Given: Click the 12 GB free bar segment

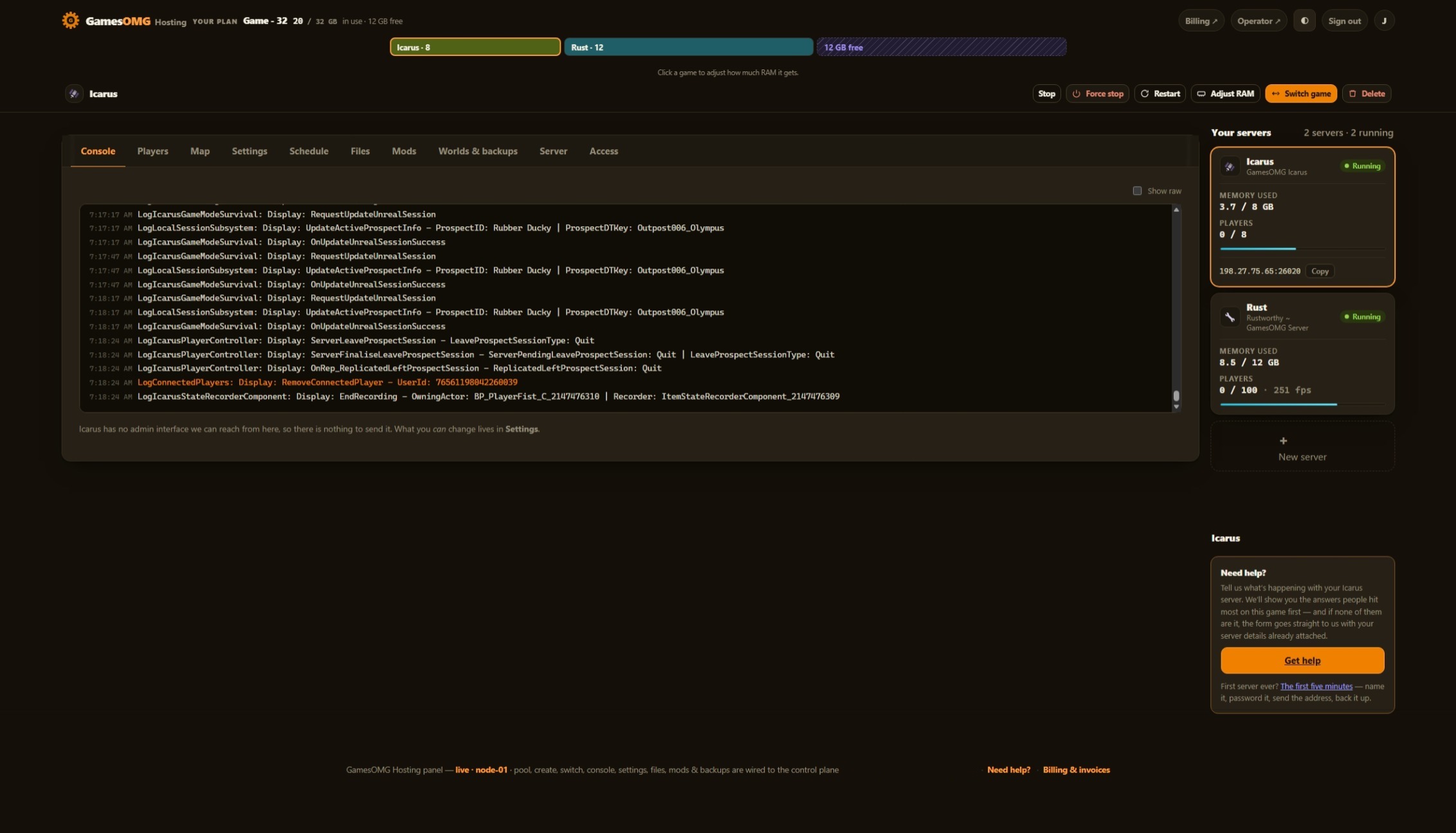Looking at the screenshot, I should coord(942,47).
